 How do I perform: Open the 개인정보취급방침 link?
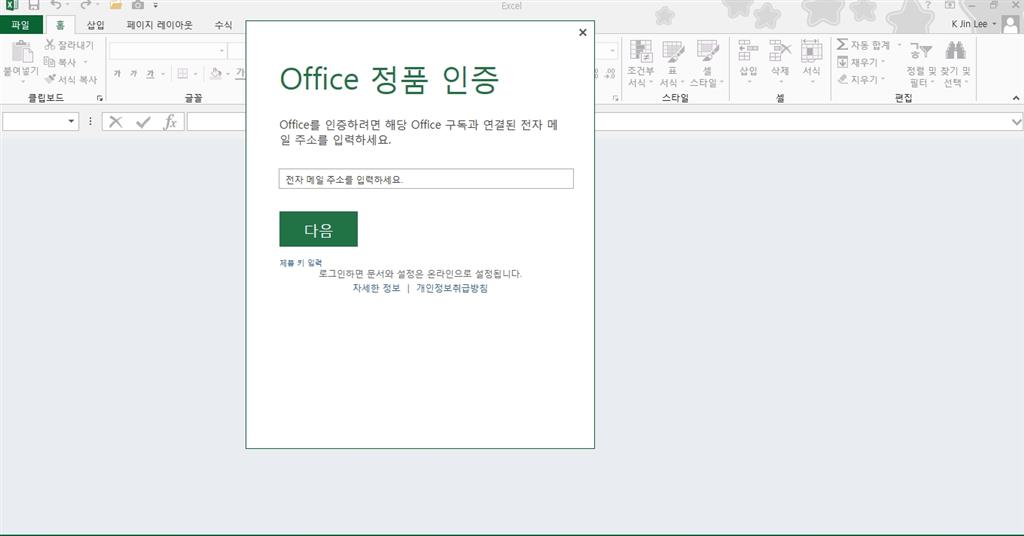click(452, 288)
